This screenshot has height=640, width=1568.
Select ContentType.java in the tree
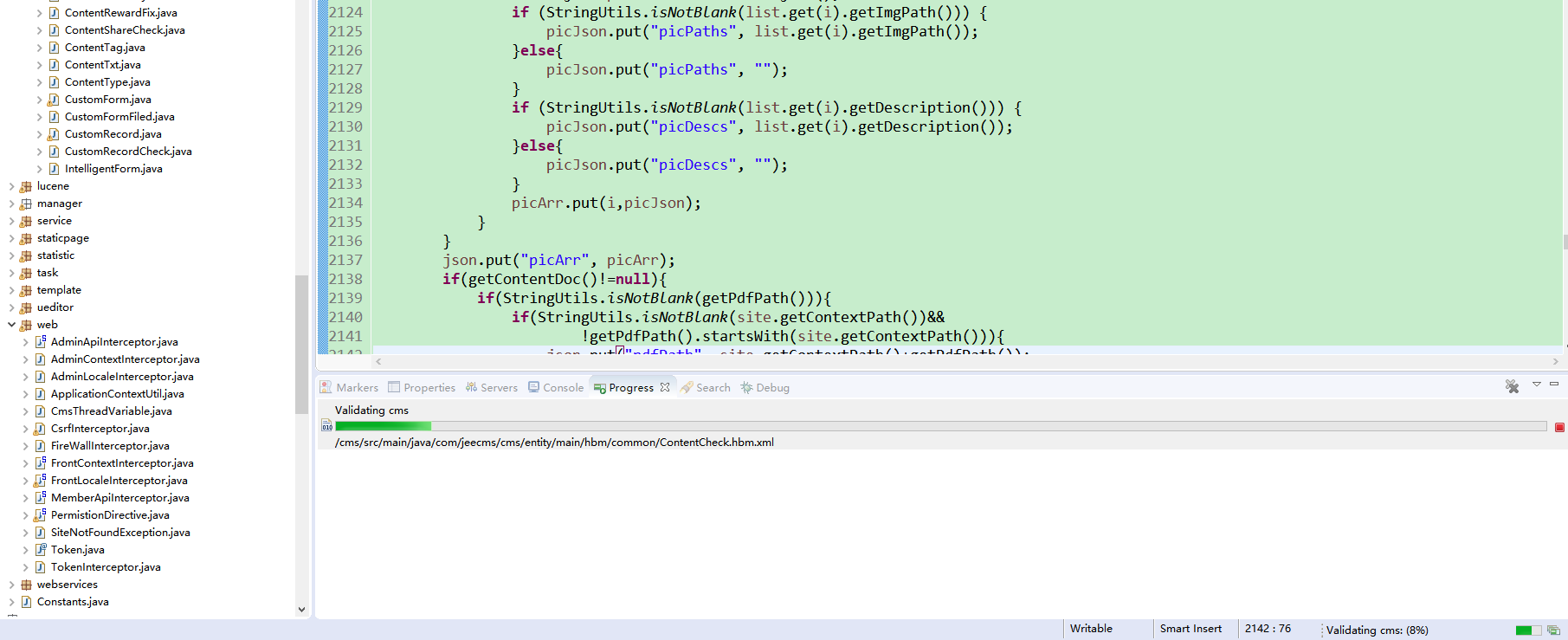(x=107, y=82)
